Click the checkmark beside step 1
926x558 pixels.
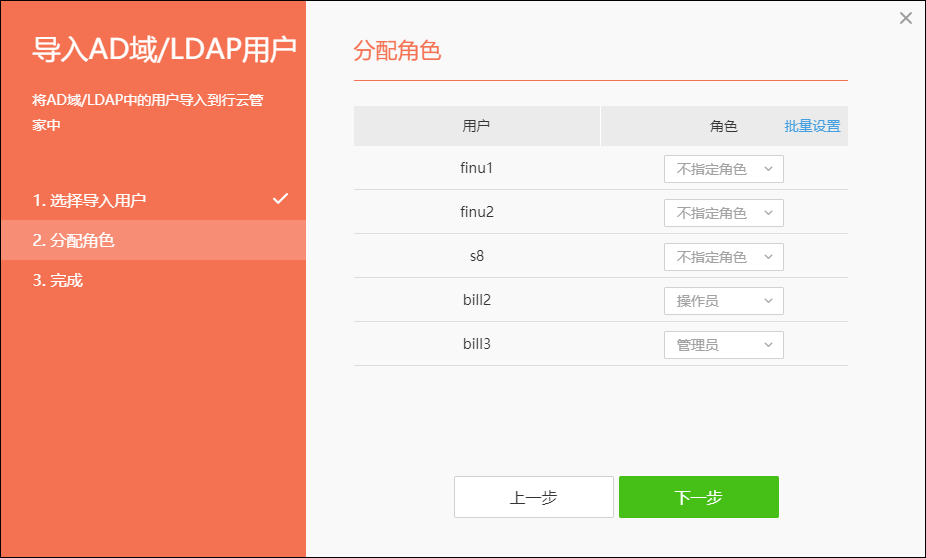281,198
